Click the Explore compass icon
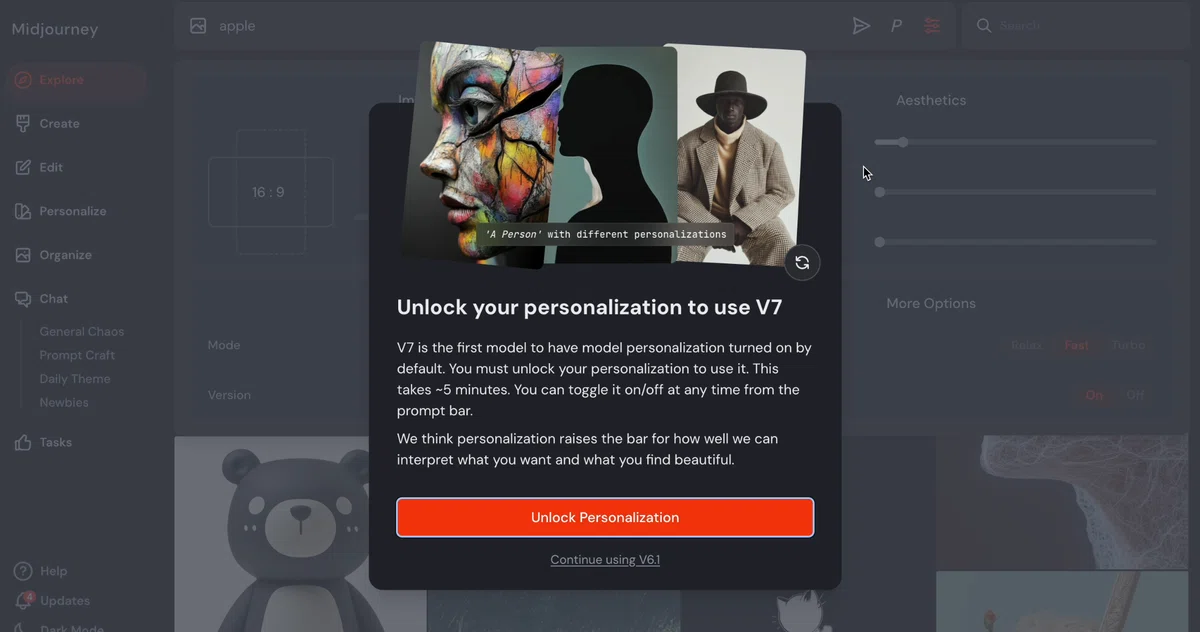 (23, 80)
